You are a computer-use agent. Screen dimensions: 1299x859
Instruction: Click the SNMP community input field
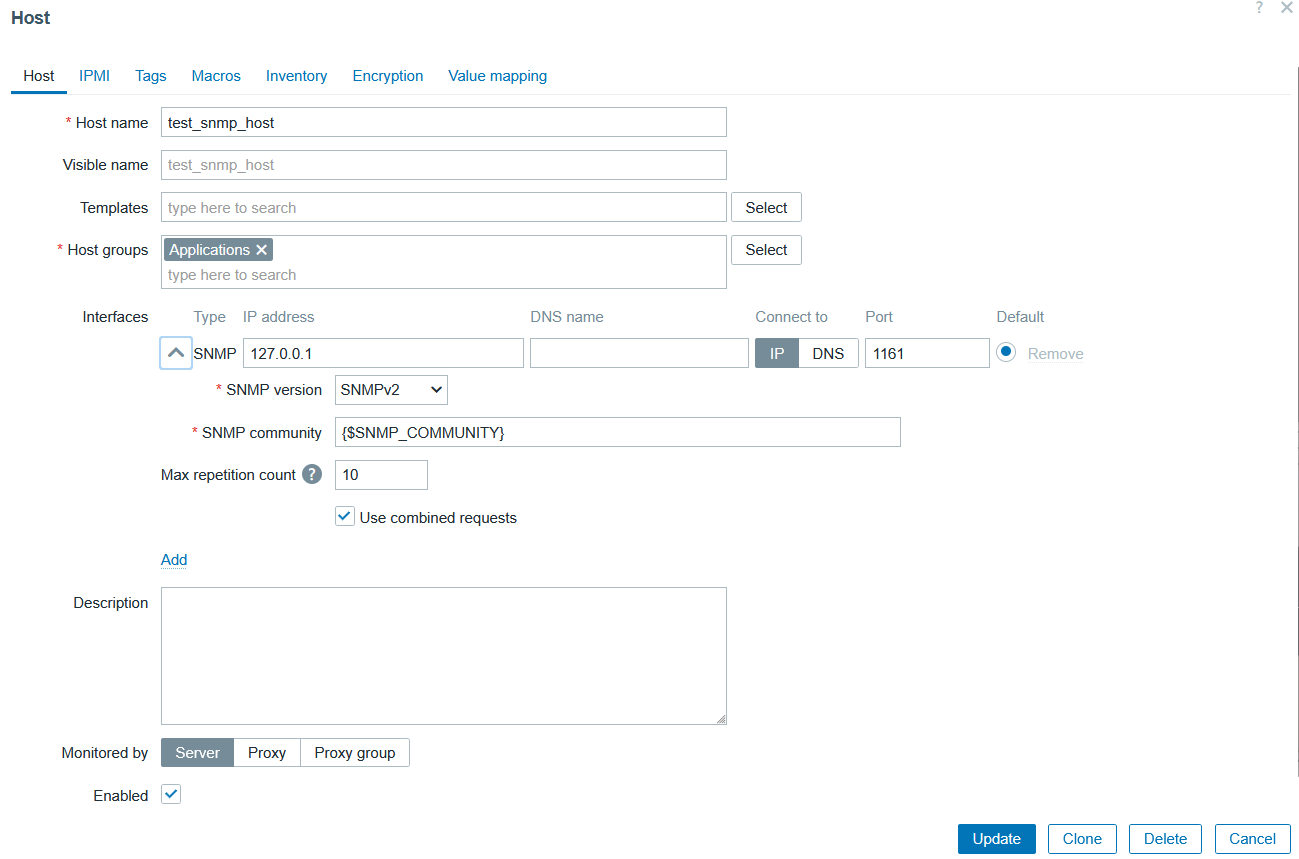pos(617,432)
